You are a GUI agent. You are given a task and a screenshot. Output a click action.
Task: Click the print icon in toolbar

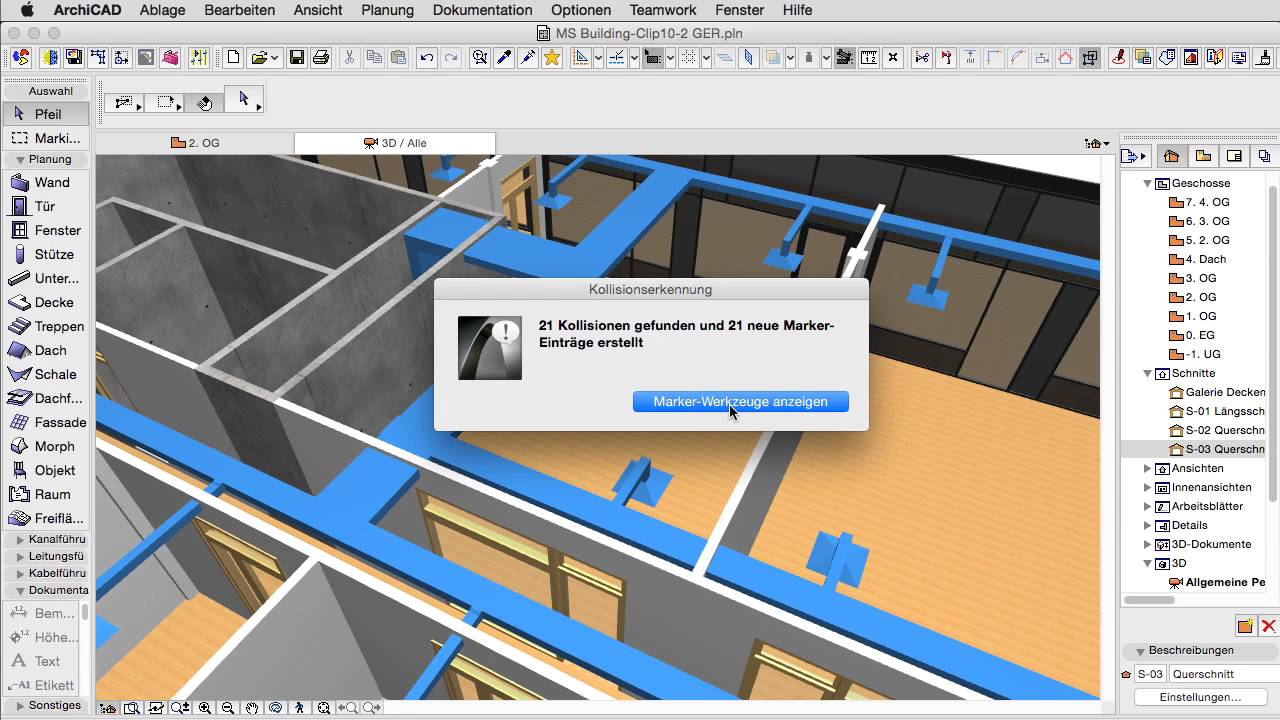pos(321,58)
